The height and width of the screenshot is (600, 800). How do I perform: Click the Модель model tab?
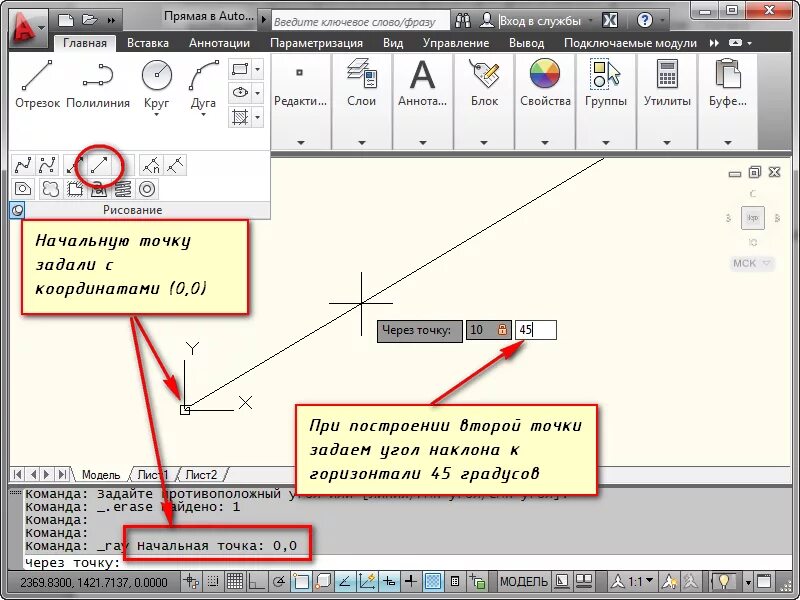[x=101, y=474]
